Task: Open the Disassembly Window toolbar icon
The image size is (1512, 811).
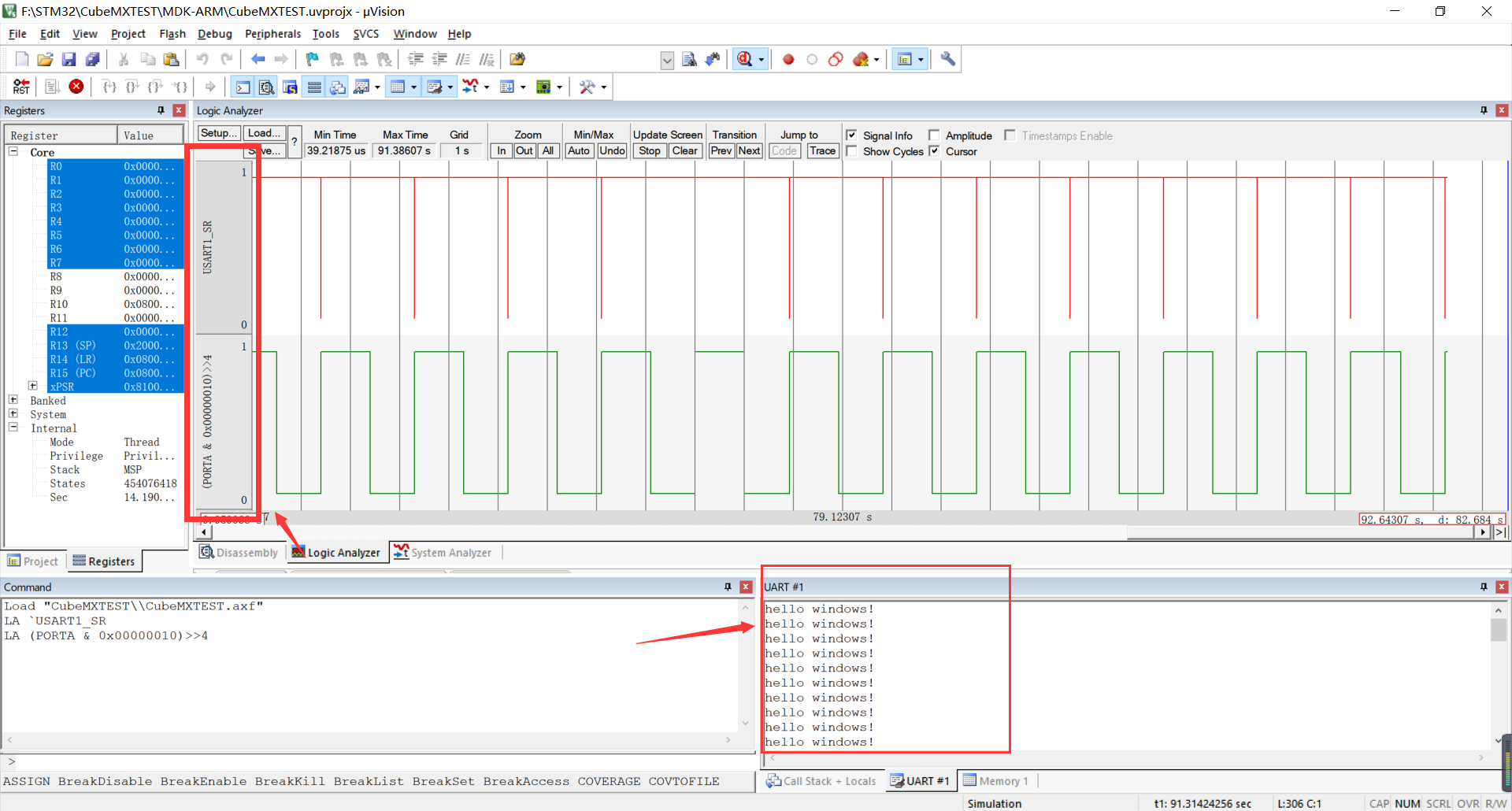Action: tap(267, 87)
